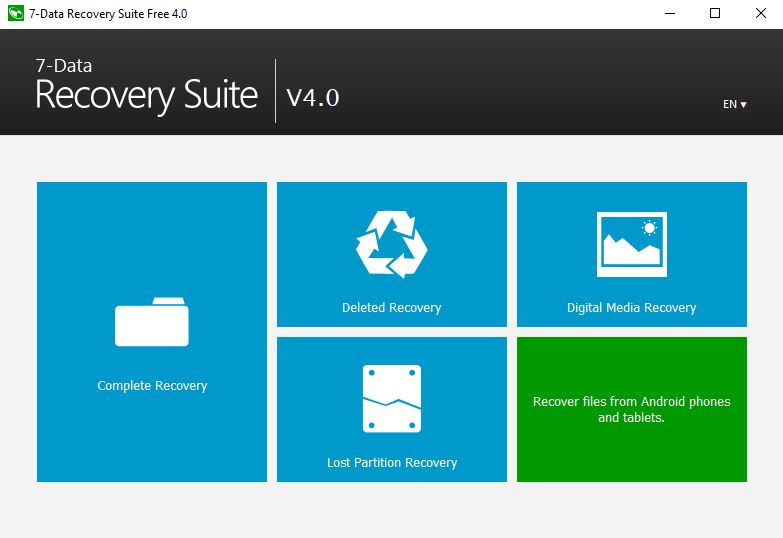Choose the Deleted Recovery label
783x538 pixels.
tap(392, 308)
